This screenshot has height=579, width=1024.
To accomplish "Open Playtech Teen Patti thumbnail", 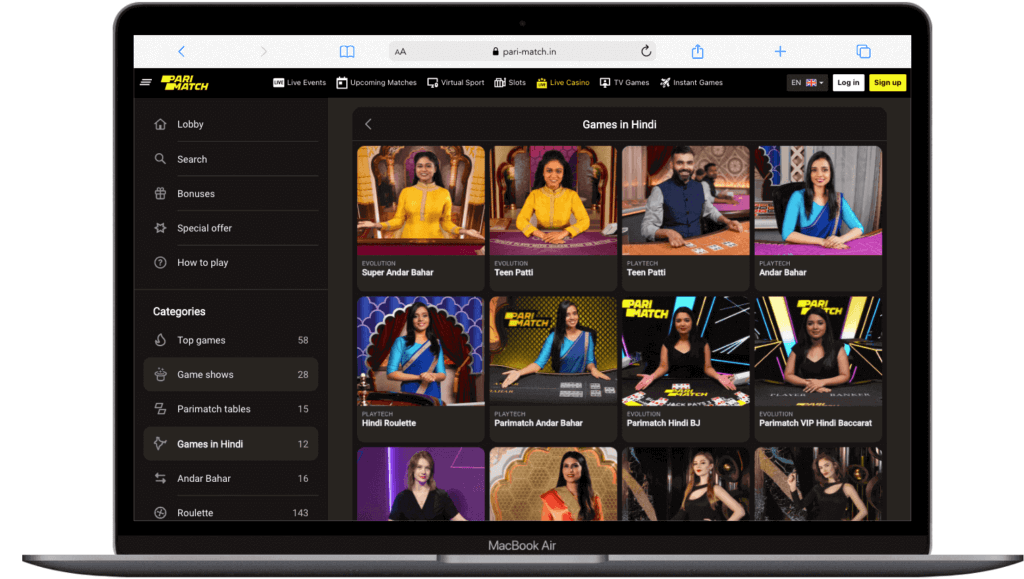I will 686,200.
